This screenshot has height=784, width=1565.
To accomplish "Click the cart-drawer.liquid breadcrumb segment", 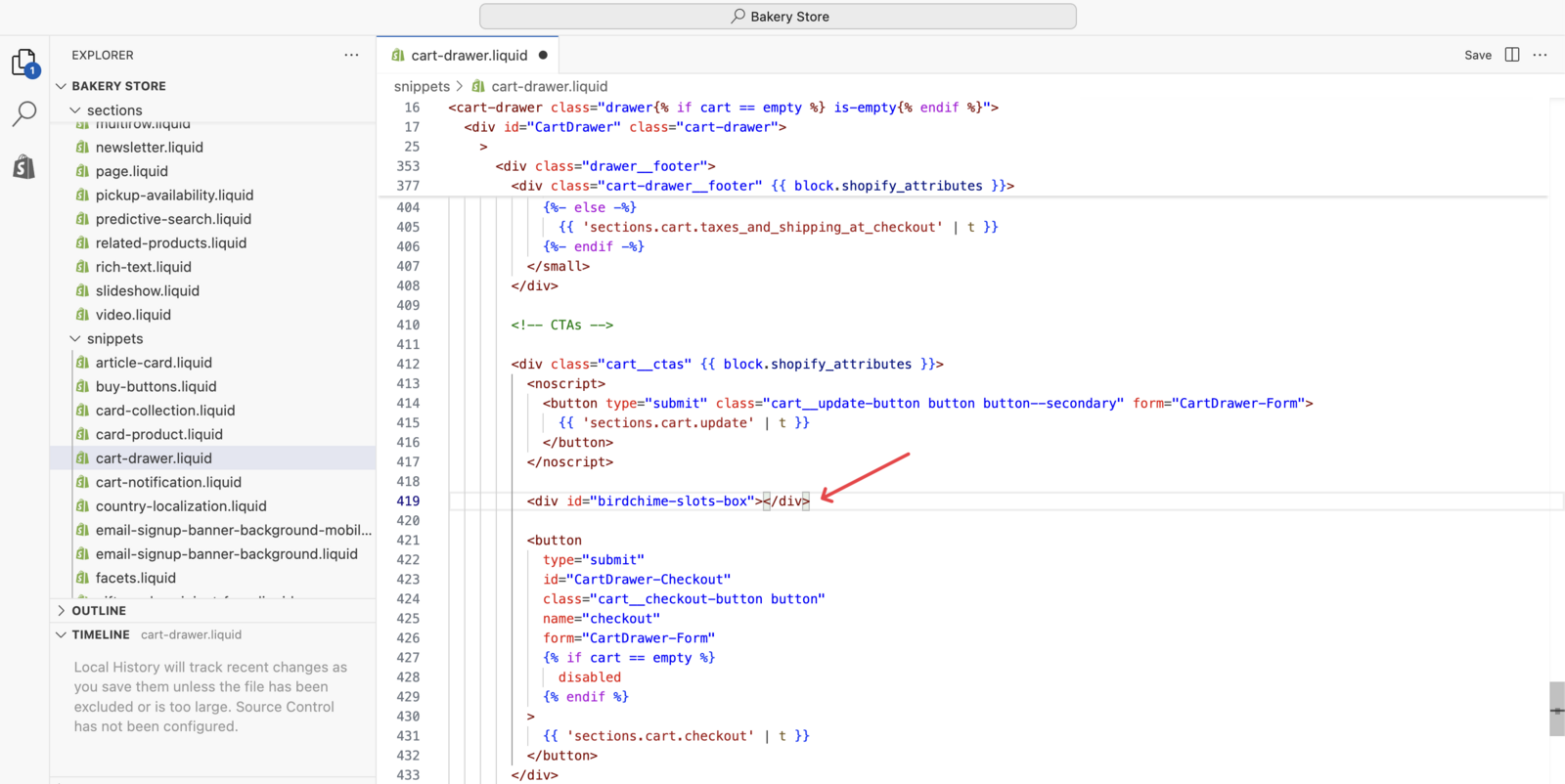I will (549, 86).
